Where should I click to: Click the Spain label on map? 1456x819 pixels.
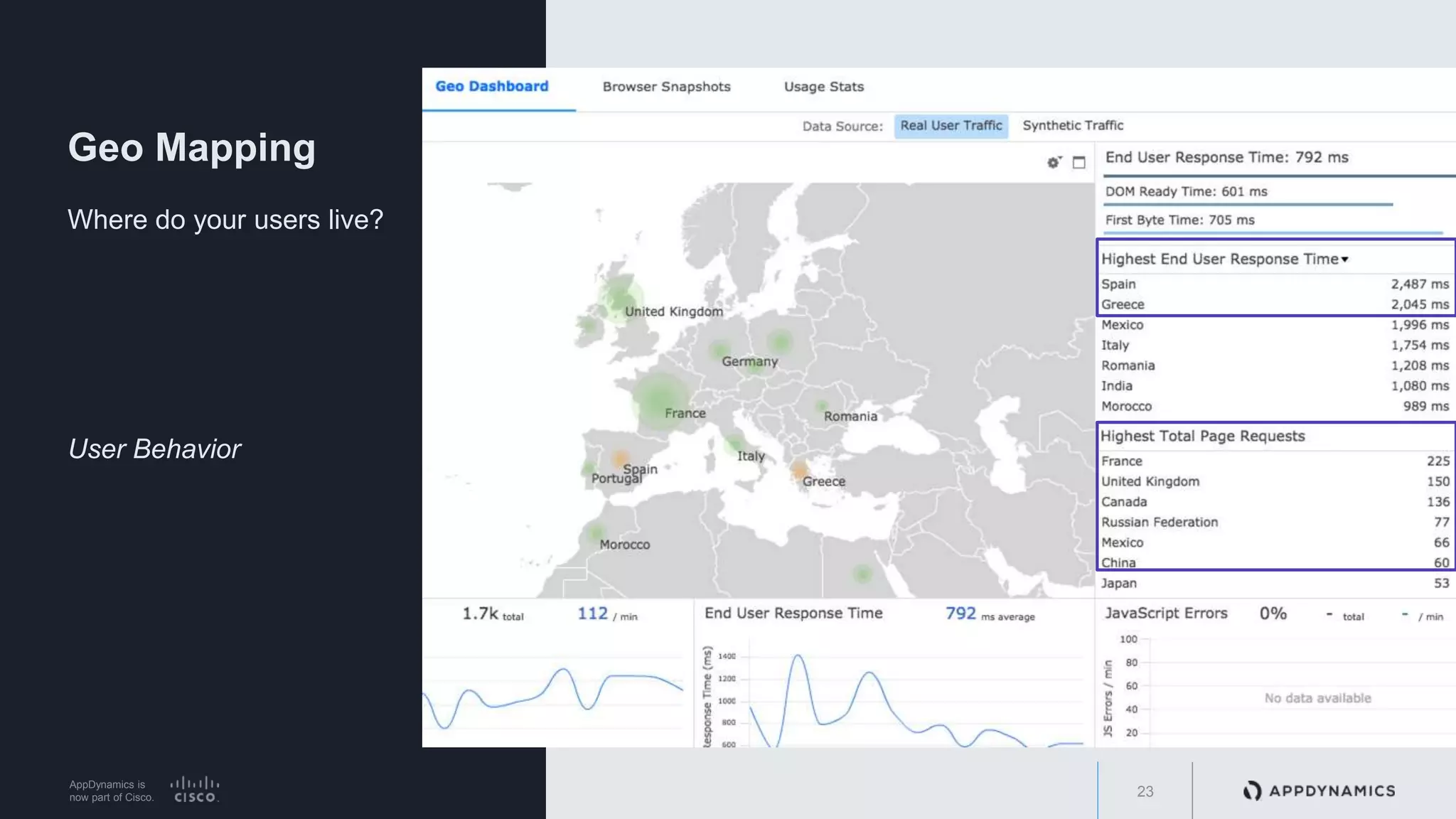pyautogui.click(x=641, y=469)
